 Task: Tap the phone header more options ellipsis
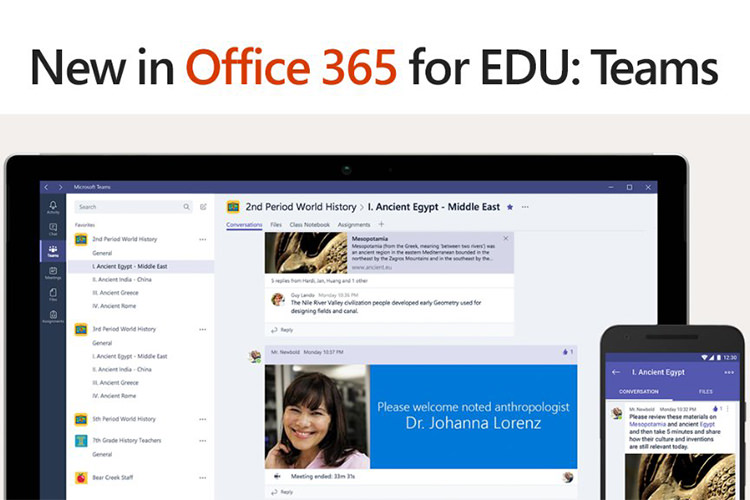tap(729, 372)
